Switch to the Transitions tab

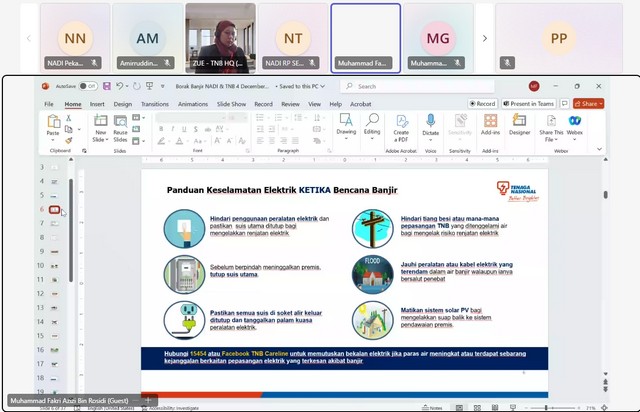pyautogui.click(x=155, y=104)
